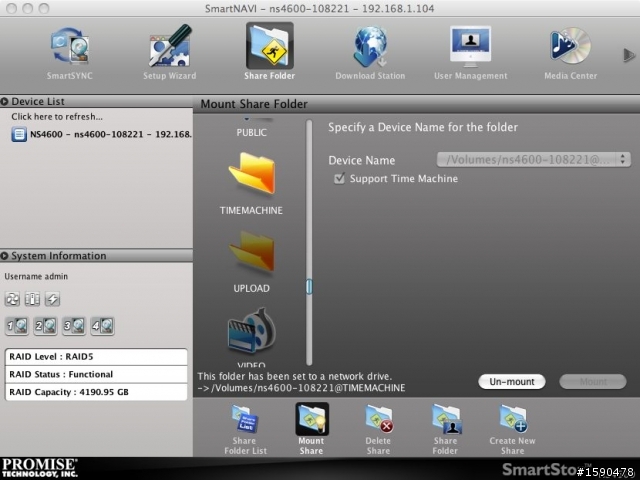The image size is (640, 480).
Task: Click the RAID Level : RAID5 row
Action: tap(96, 357)
